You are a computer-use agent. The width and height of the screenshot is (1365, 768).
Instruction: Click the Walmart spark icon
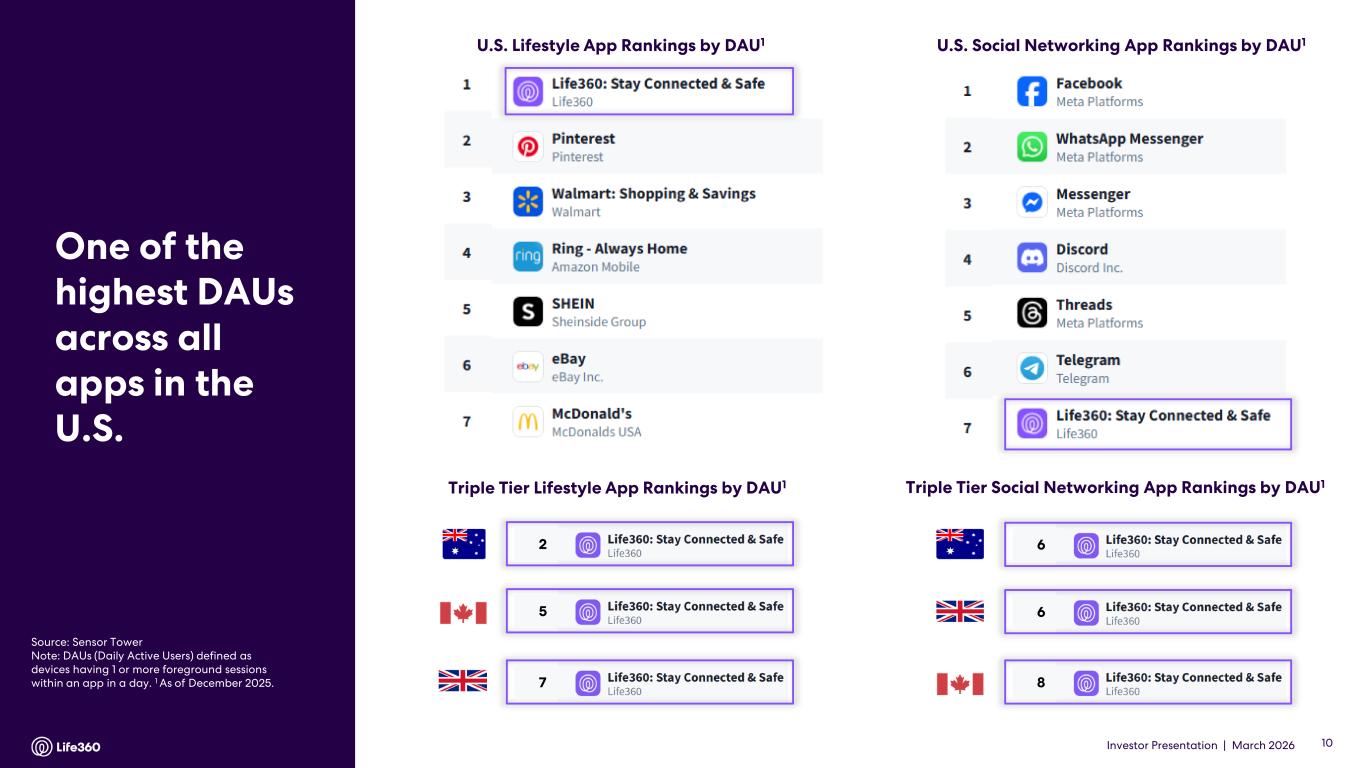pos(528,202)
